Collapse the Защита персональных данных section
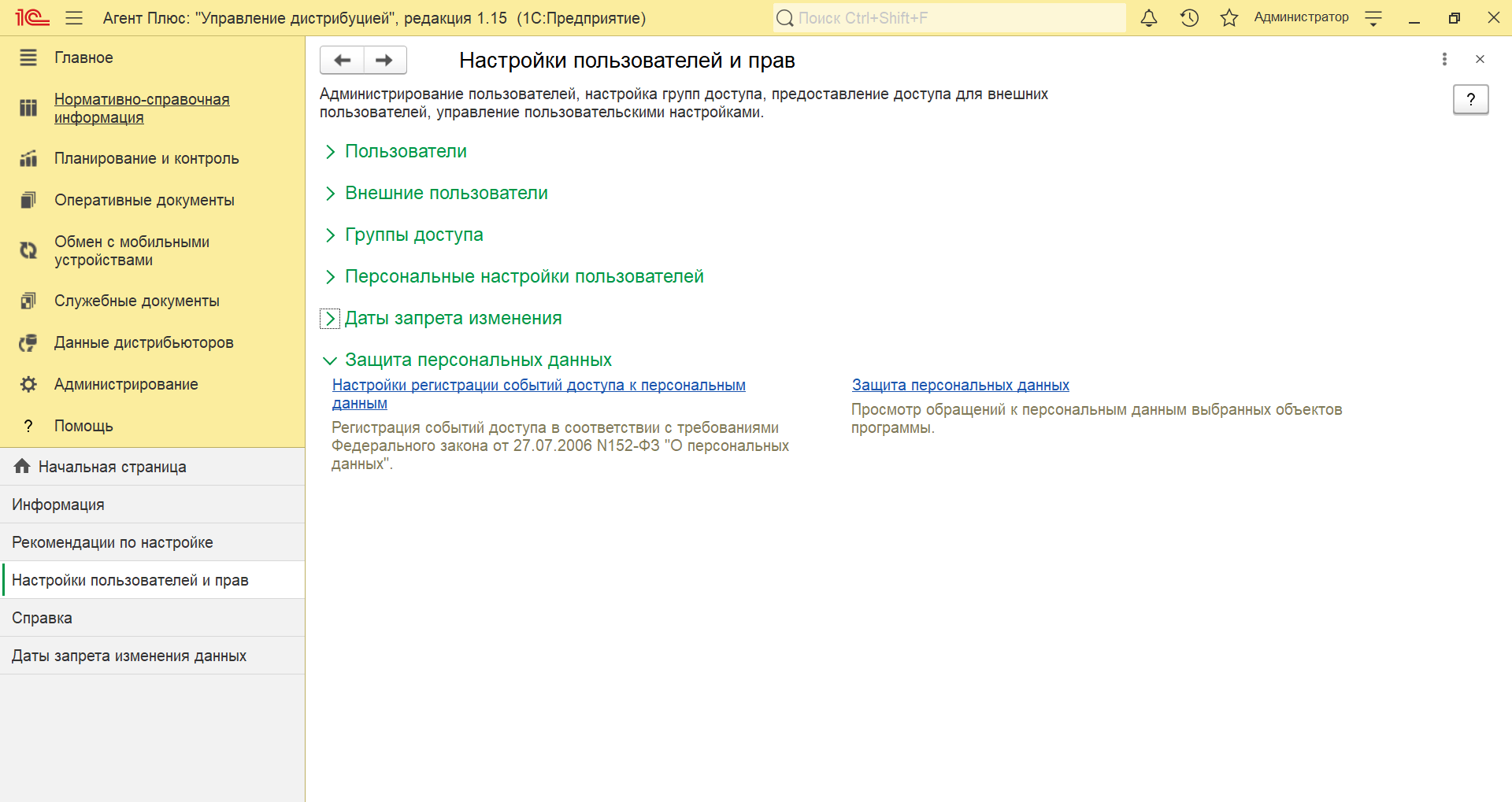Screen dimensions: 1512x802 477,360
